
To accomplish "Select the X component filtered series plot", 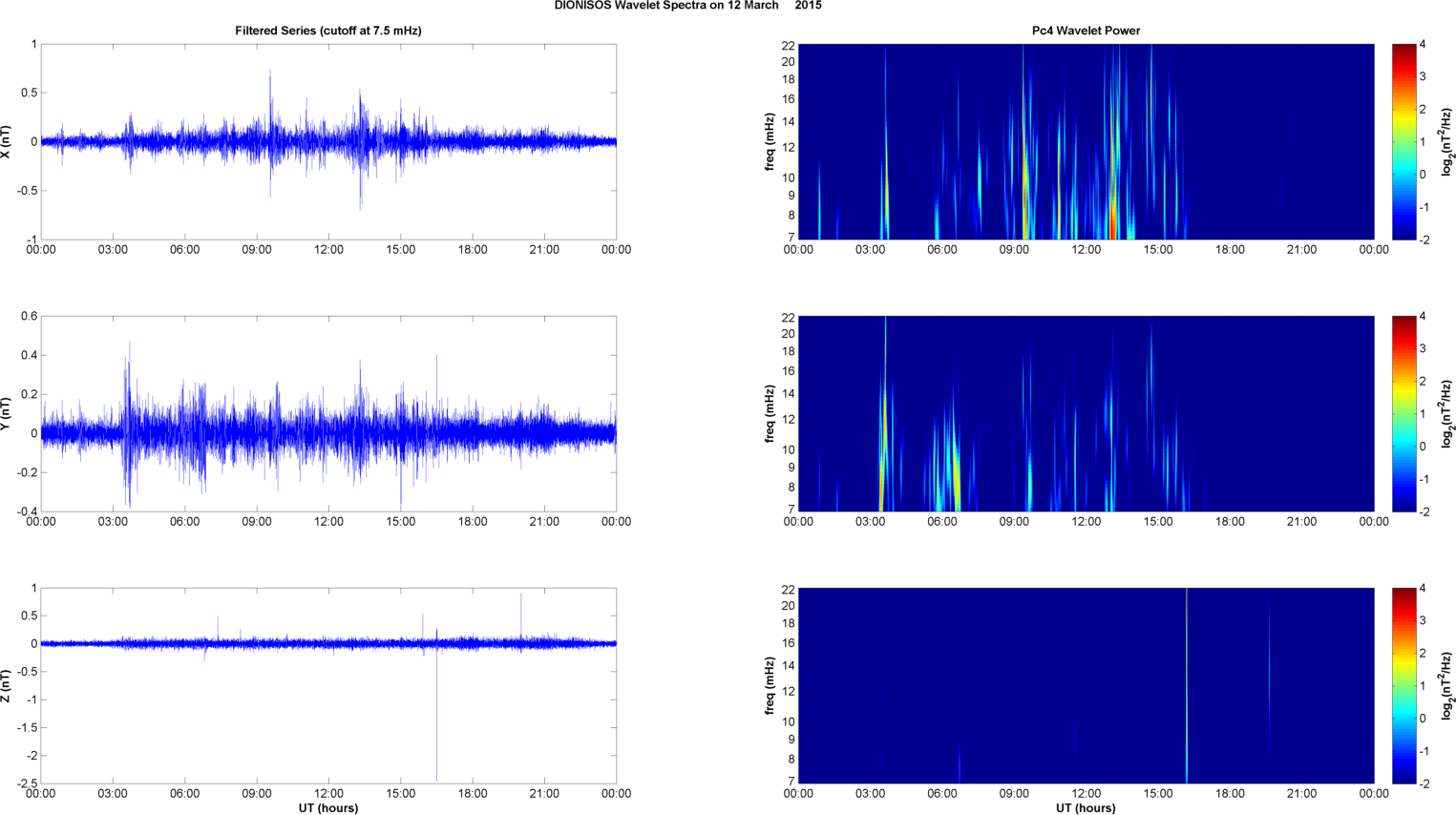I will click(328, 141).
